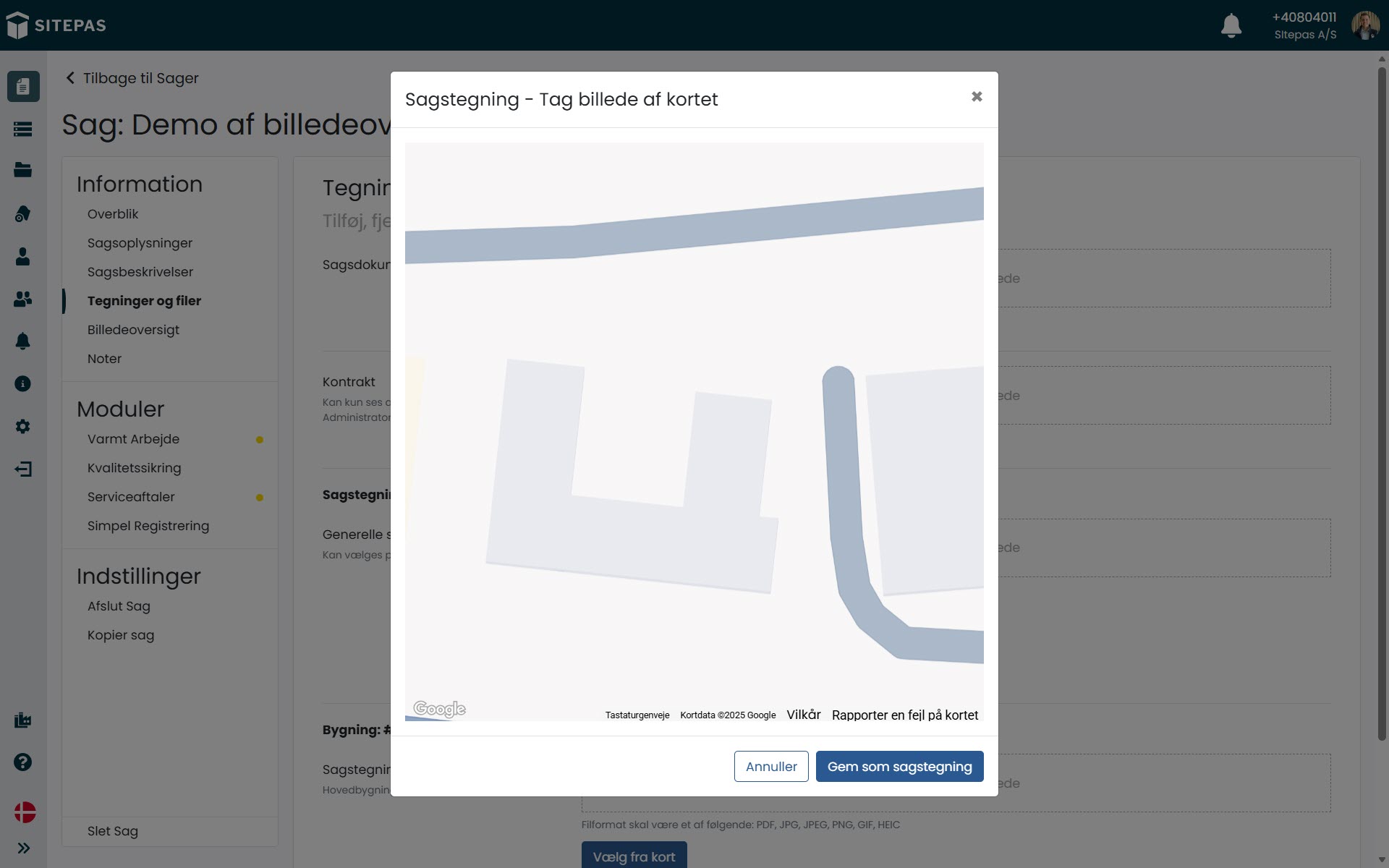Viewport: 1389px width, 868px height.
Task: Open the settings gear icon
Action: coord(23,427)
